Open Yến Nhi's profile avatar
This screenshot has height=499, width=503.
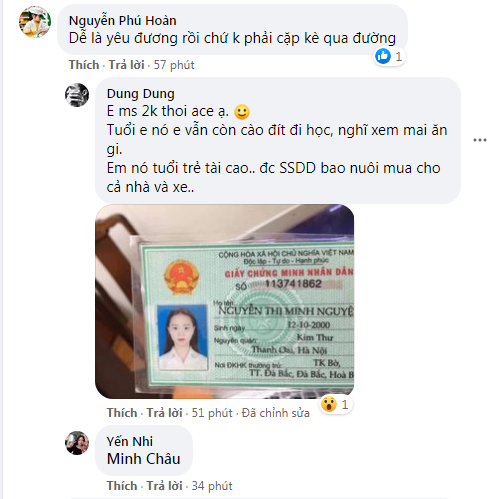(77, 443)
